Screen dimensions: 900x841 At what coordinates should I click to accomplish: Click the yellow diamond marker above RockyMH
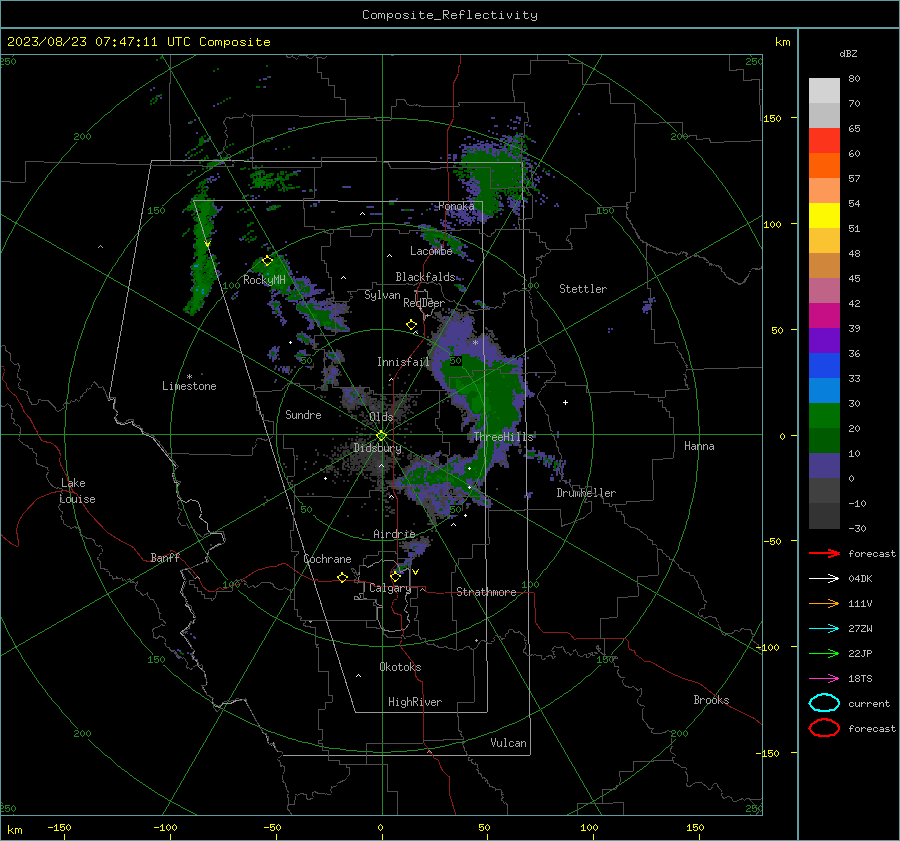(267, 261)
